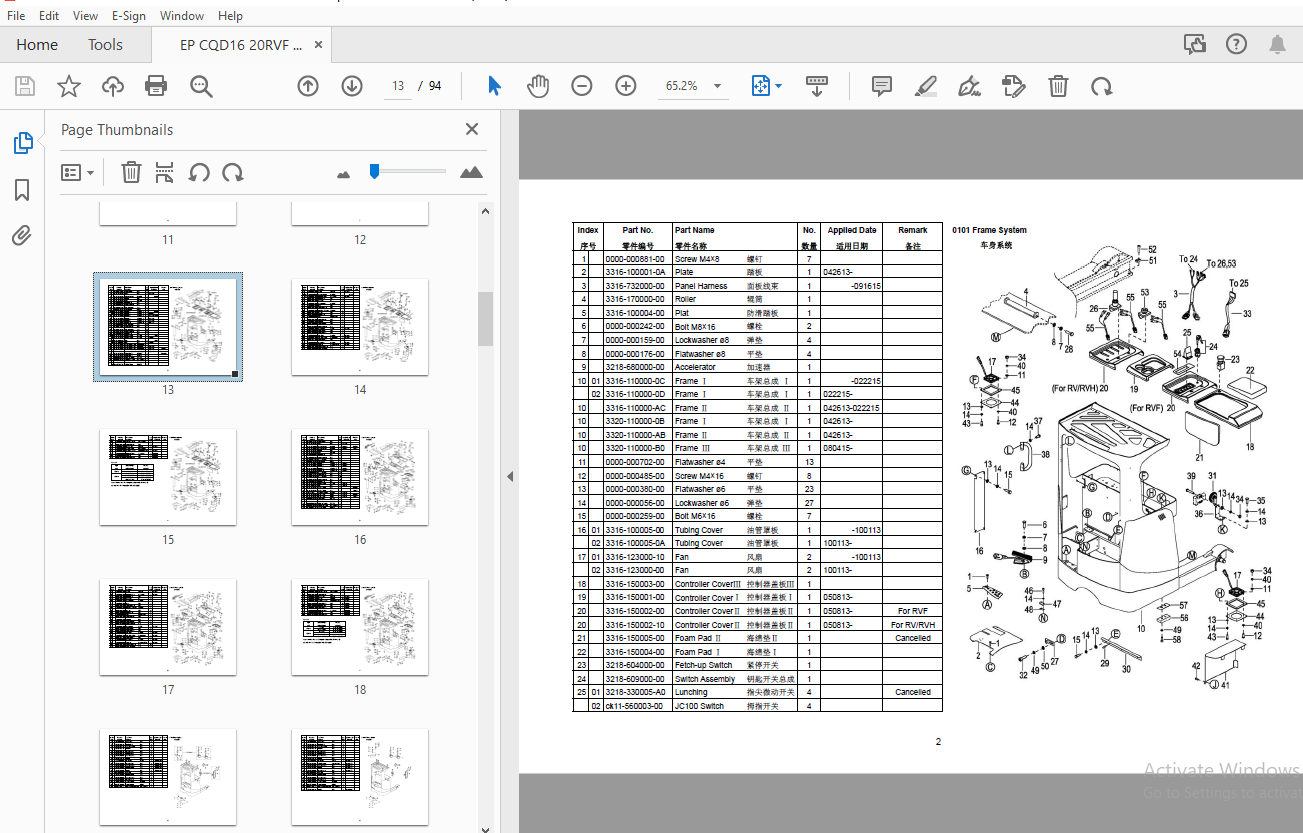Close the EP CQD16 20RVF document tab
This screenshot has width=1303, height=833.
coord(319,44)
